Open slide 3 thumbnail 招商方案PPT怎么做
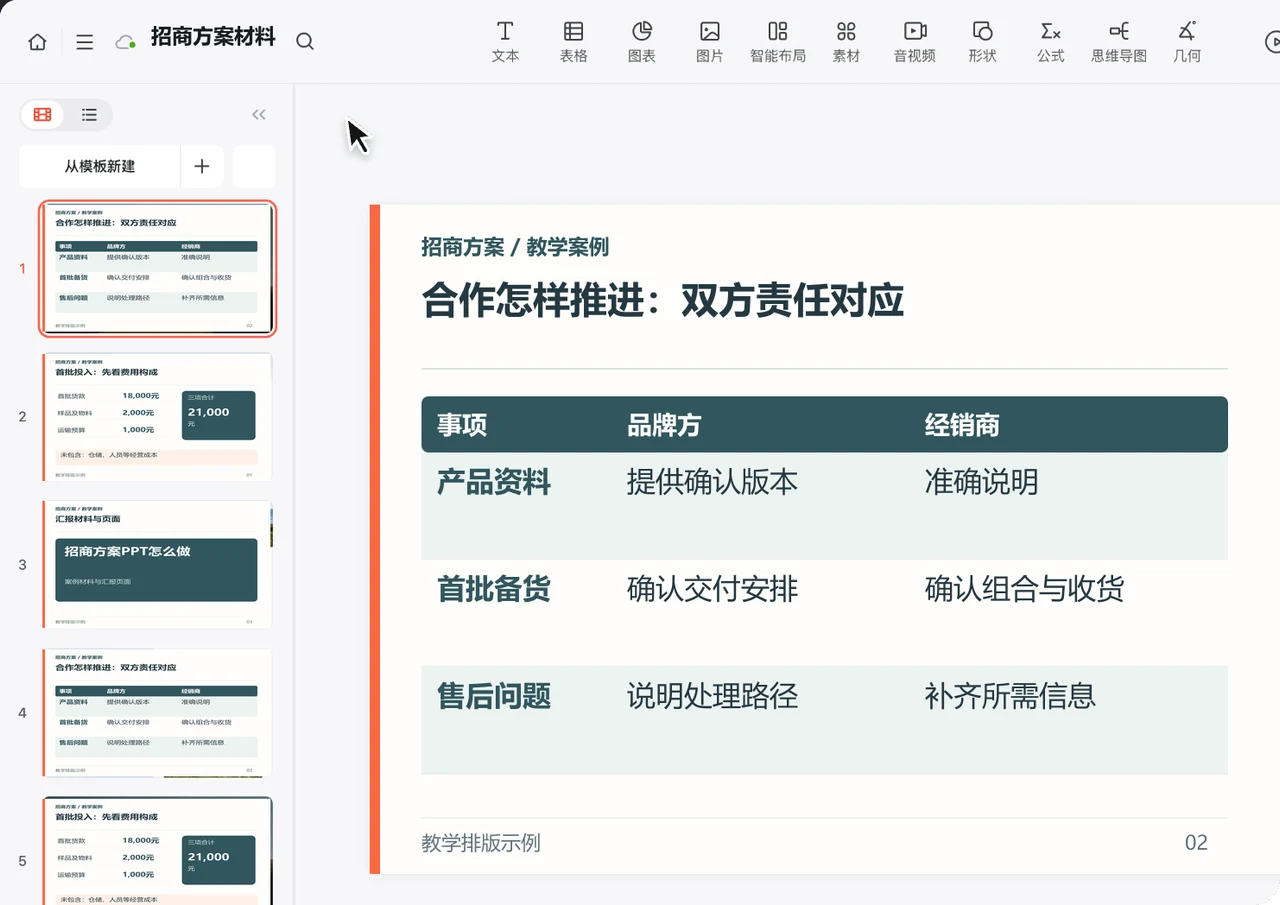The height and width of the screenshot is (905, 1280). pos(158,564)
